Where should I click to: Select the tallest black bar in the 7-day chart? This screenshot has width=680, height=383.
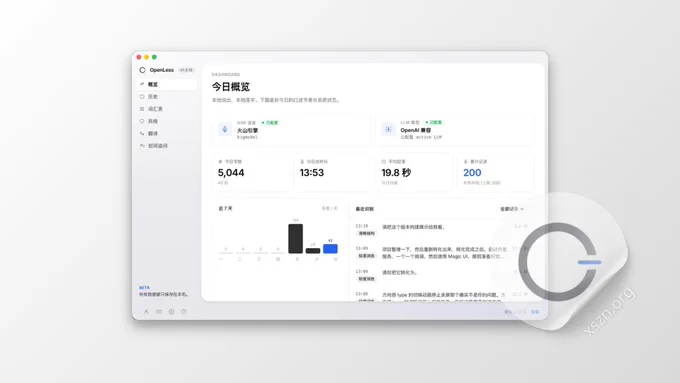295,239
